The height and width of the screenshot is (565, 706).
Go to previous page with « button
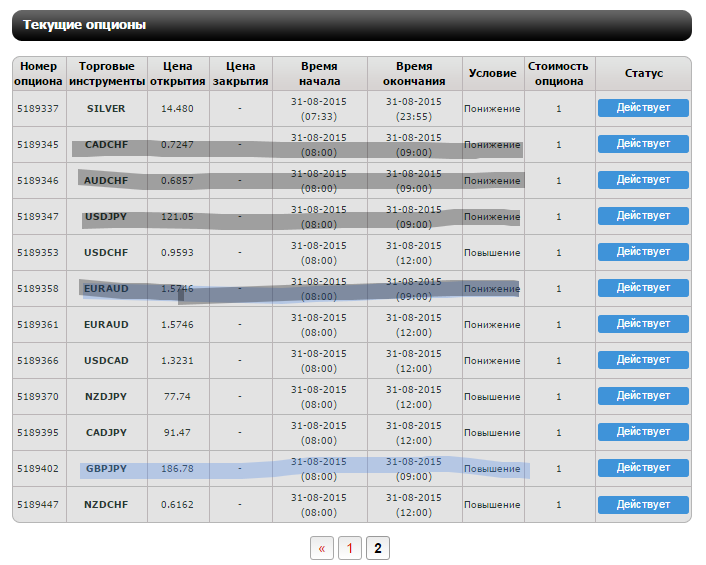(x=322, y=548)
